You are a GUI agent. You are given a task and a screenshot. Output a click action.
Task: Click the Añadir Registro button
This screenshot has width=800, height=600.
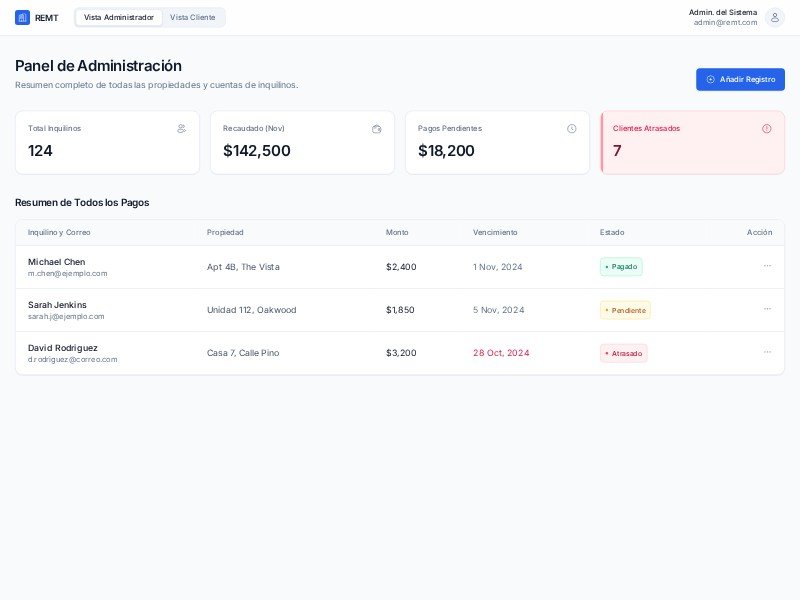coord(740,79)
